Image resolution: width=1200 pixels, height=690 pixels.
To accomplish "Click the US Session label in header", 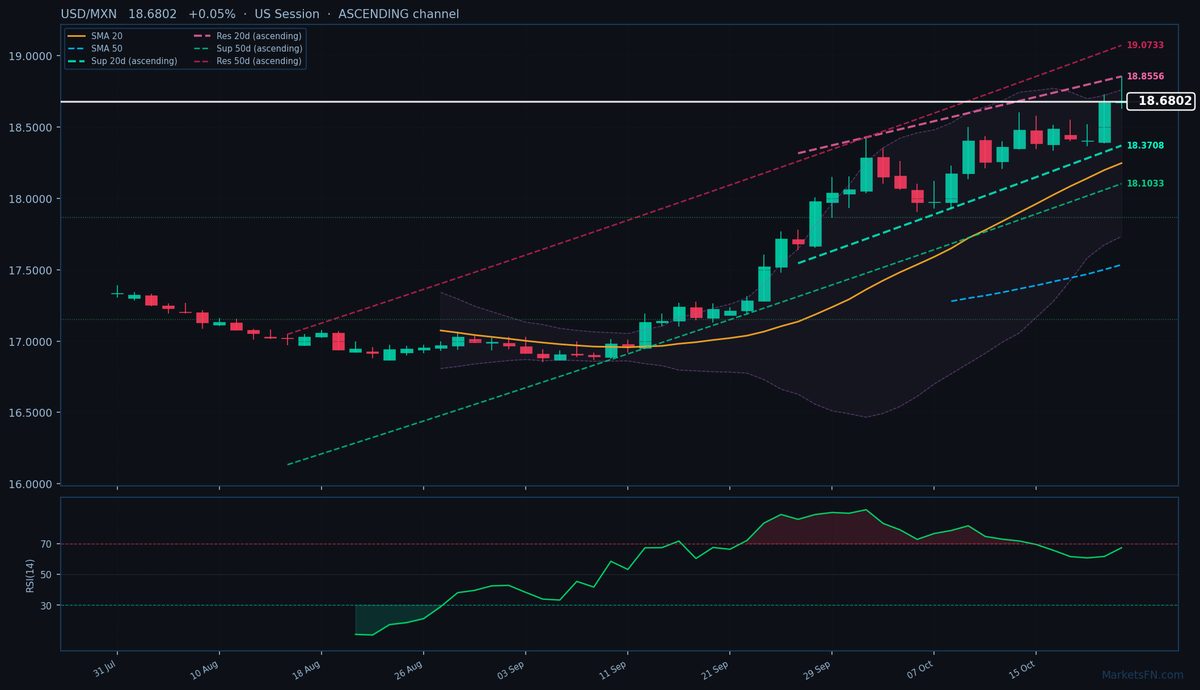I will [x=285, y=14].
